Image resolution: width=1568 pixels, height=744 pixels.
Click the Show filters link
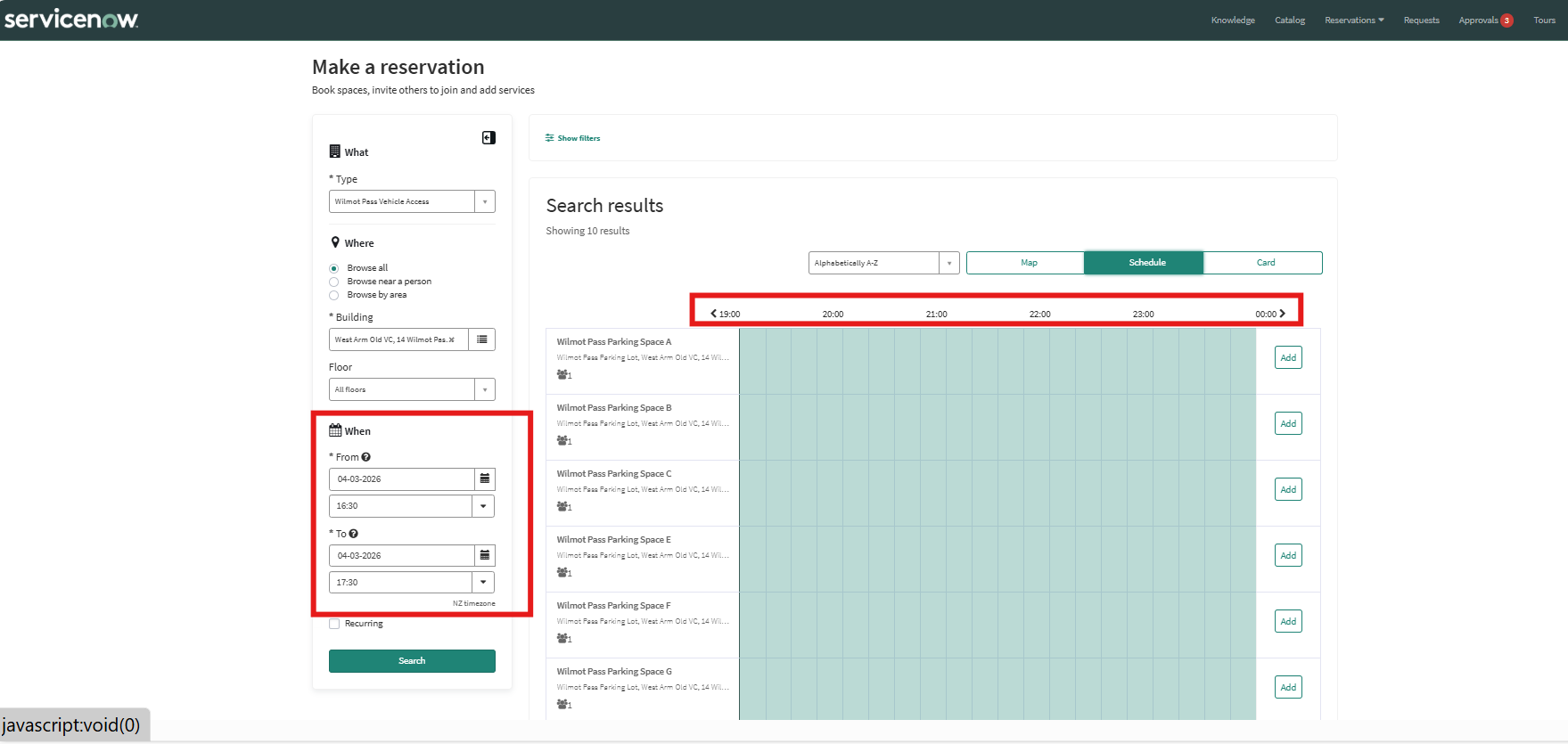(573, 138)
